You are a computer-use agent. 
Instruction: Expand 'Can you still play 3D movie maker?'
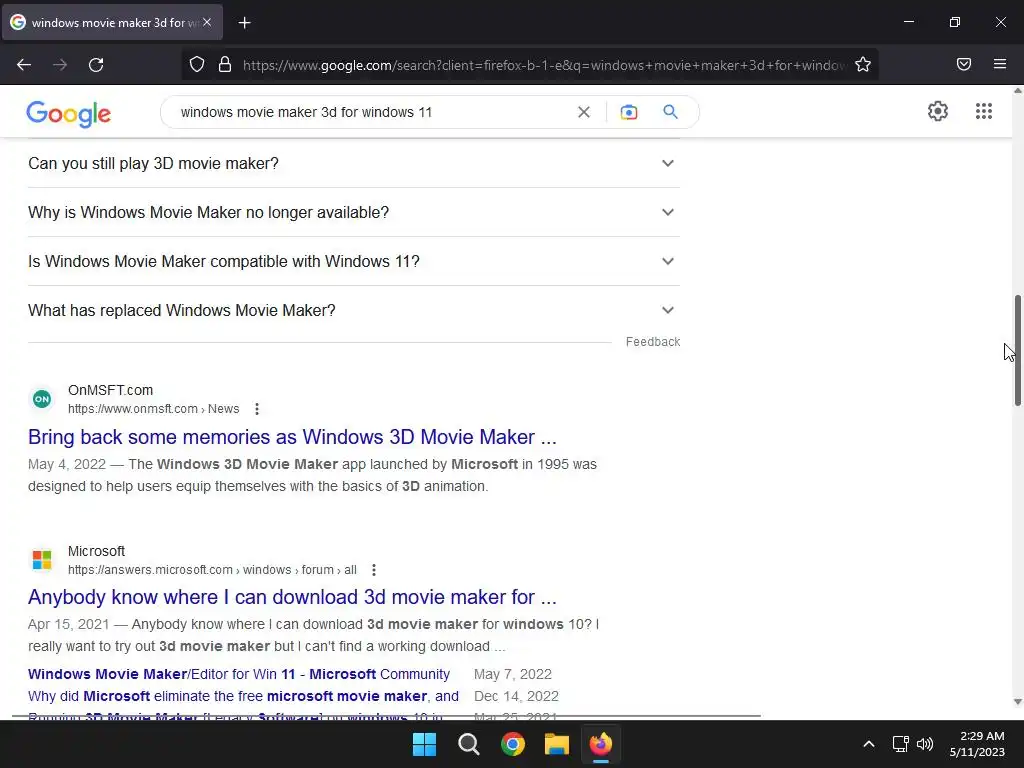pyautogui.click(x=353, y=163)
